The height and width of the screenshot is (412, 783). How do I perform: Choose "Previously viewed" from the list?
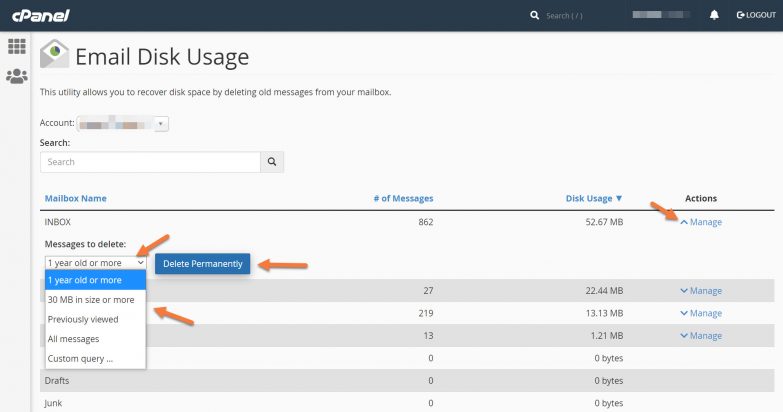(x=83, y=319)
